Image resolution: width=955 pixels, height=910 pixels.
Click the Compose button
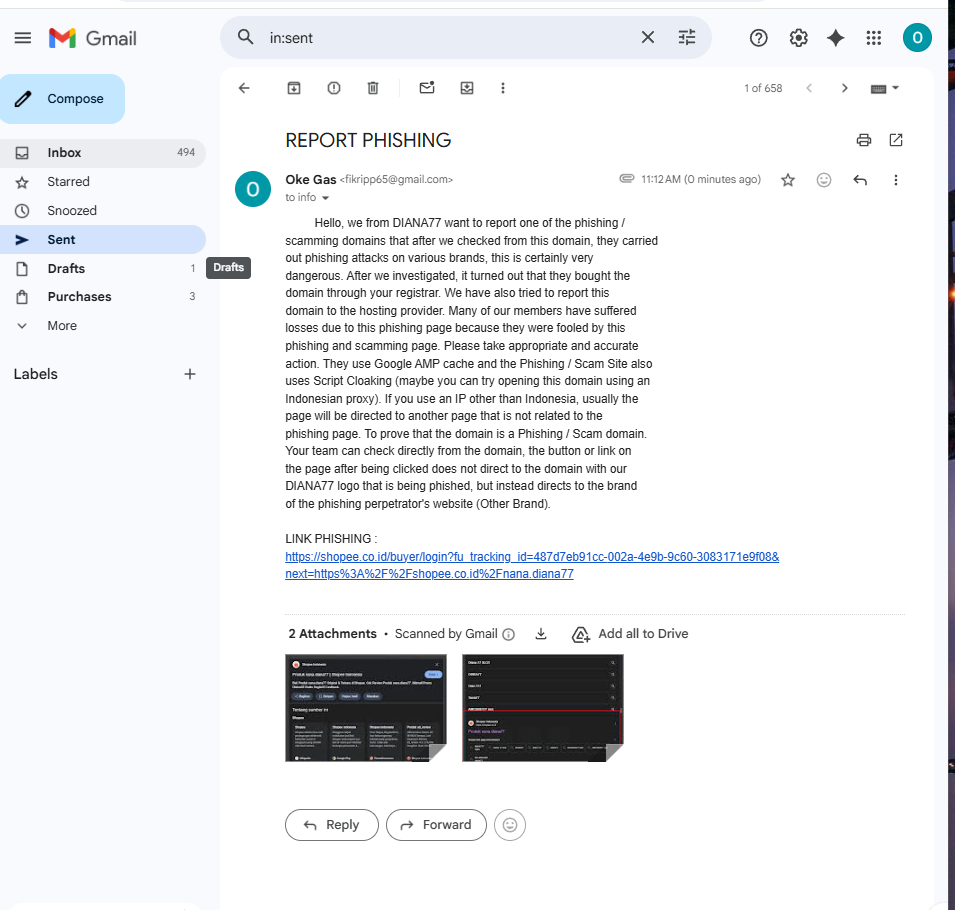62,99
